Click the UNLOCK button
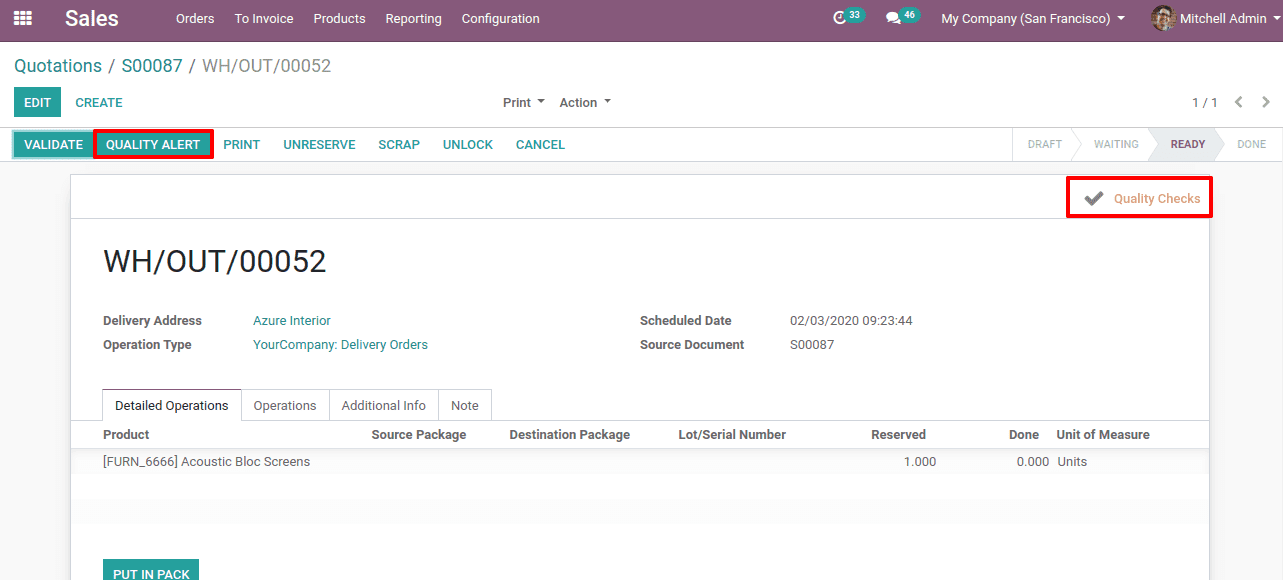 (468, 145)
